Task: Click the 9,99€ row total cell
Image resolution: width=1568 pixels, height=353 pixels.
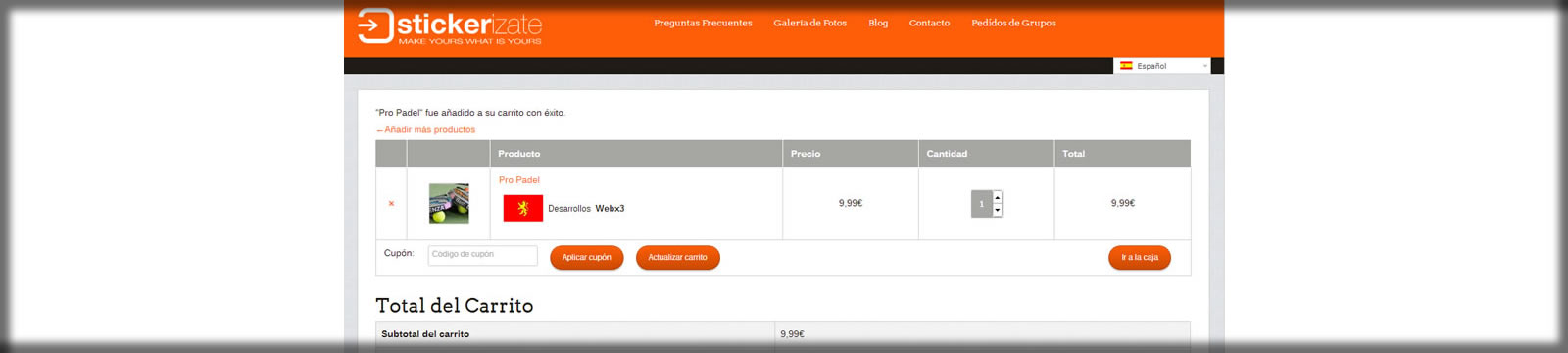Action: (1122, 203)
